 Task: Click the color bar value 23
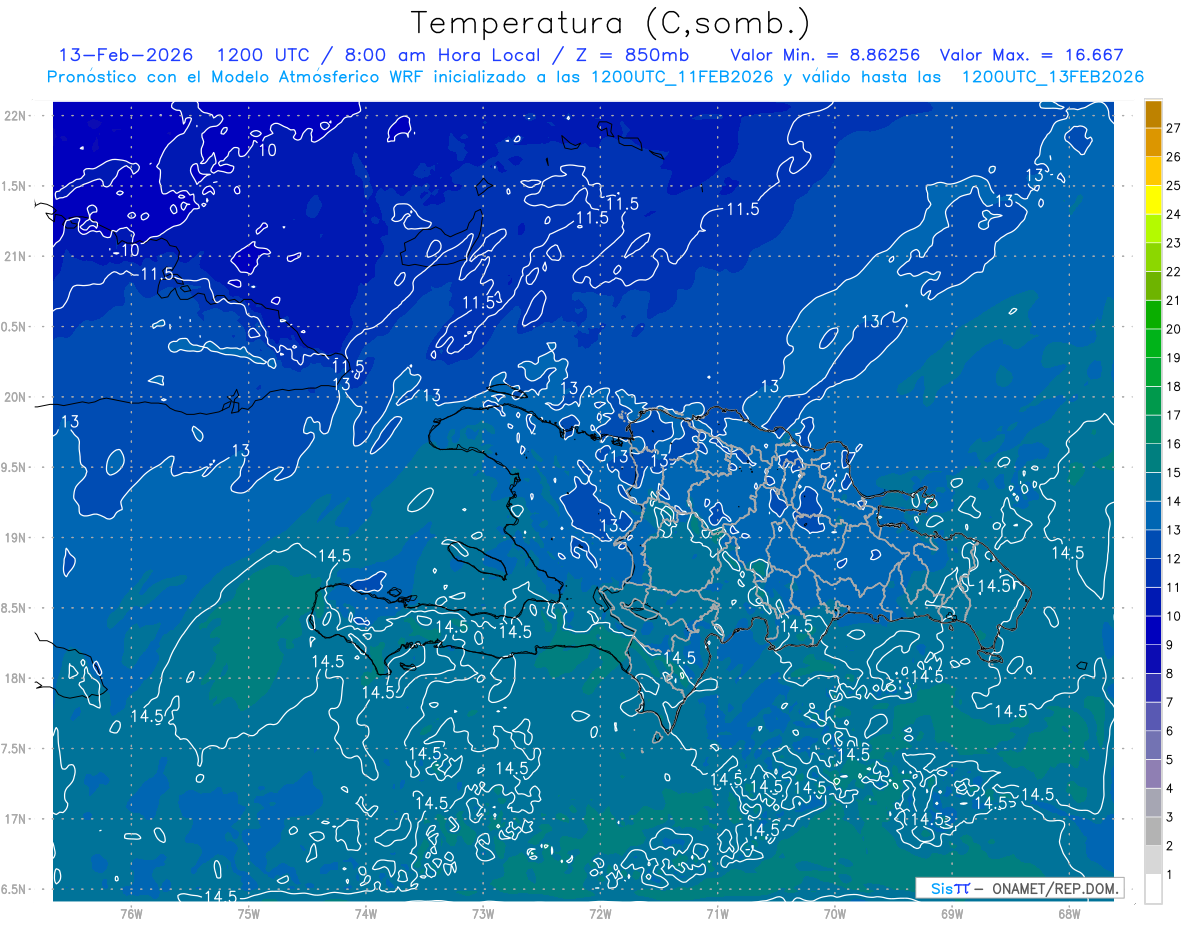point(1174,243)
